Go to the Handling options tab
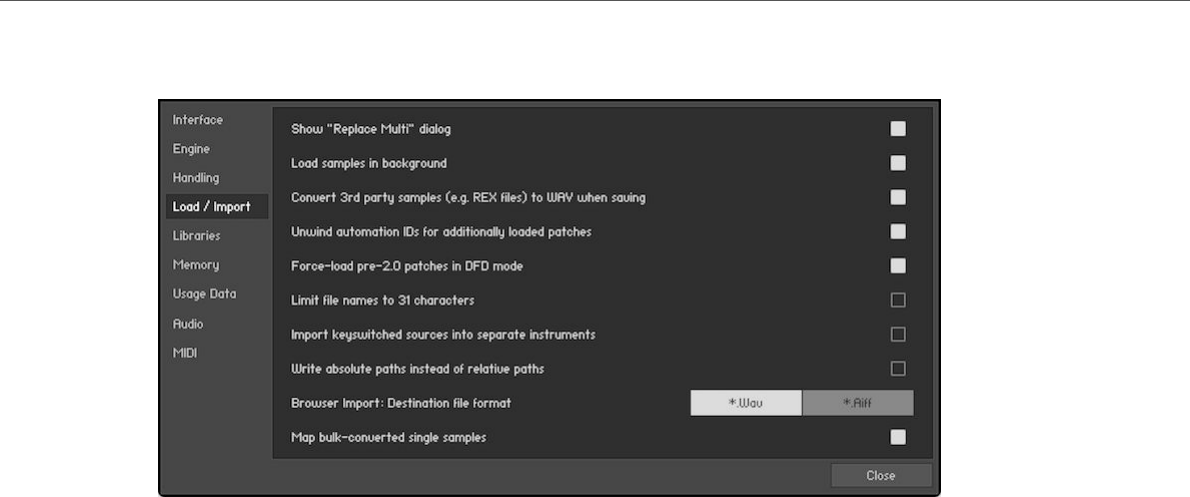 click(x=196, y=178)
